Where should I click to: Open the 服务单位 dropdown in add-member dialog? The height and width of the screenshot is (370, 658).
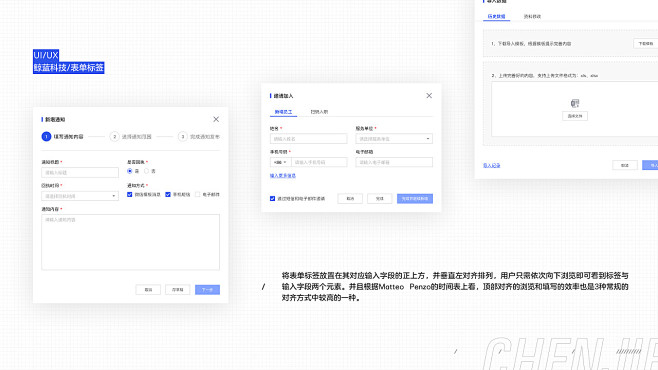point(394,138)
